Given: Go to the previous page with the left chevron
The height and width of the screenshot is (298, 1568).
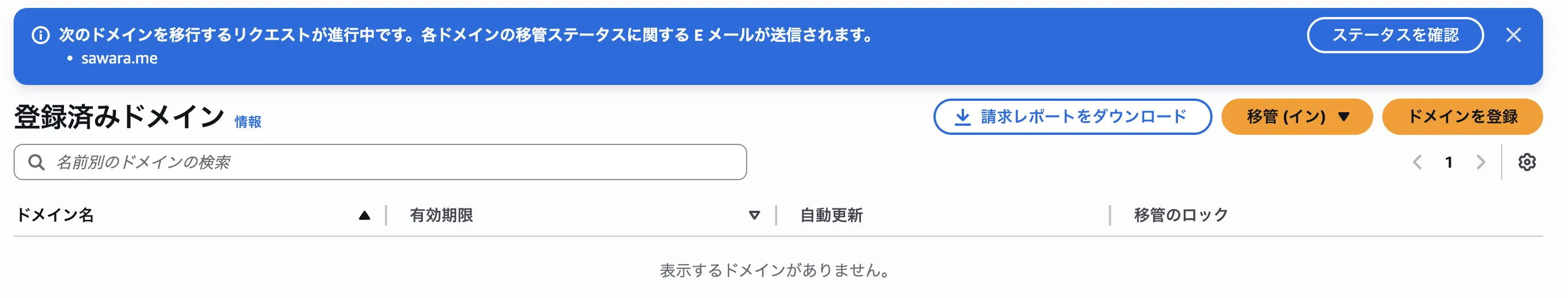Looking at the screenshot, I should 1417,162.
